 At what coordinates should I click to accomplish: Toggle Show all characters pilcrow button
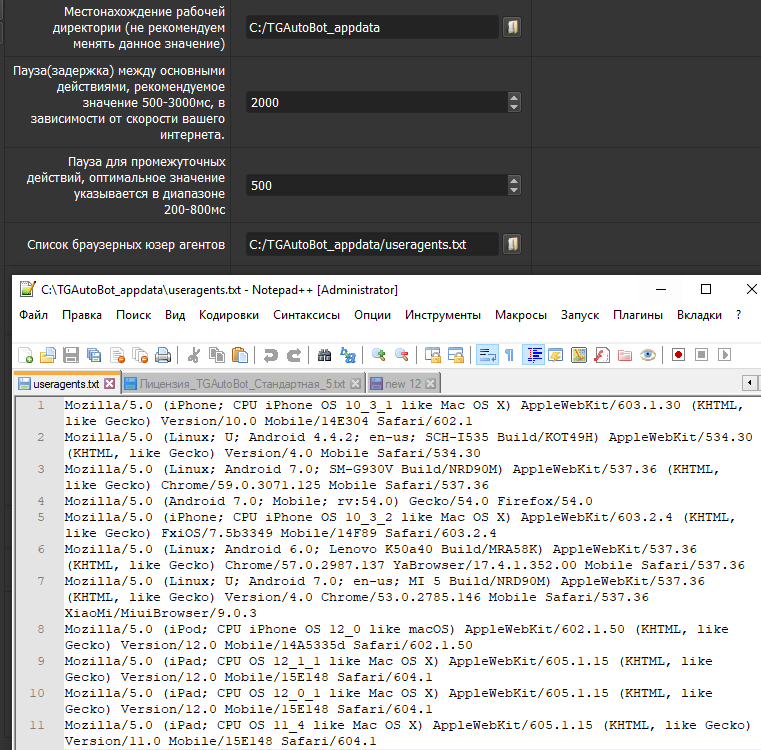[509, 354]
